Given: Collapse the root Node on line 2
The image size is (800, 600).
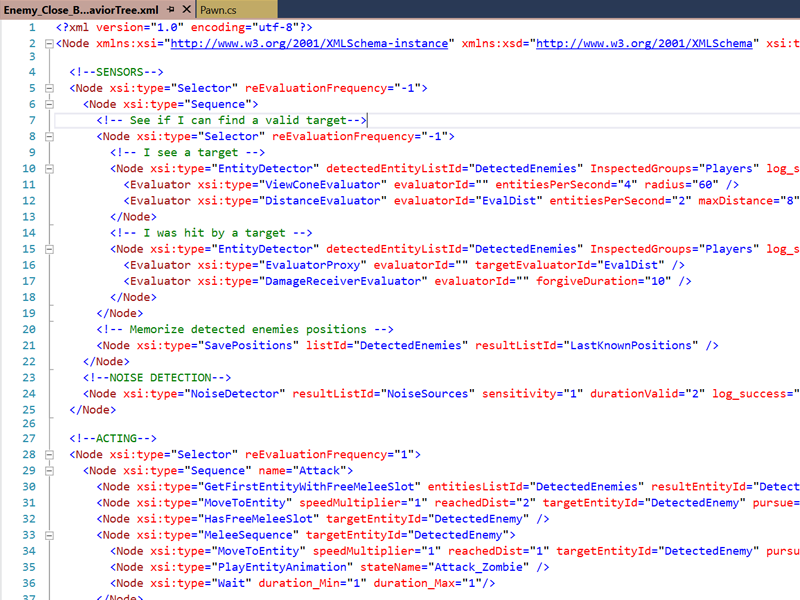Looking at the screenshot, I should point(49,44).
